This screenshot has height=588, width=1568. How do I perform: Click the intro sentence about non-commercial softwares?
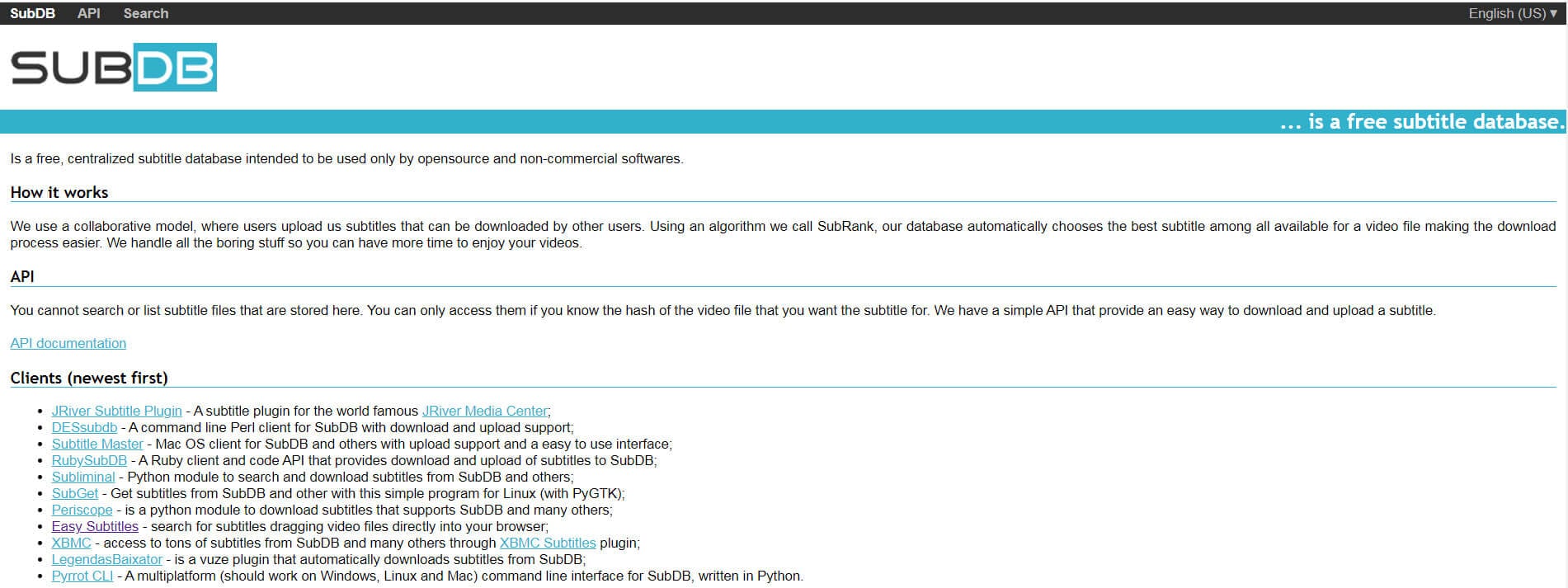pyautogui.click(x=346, y=158)
